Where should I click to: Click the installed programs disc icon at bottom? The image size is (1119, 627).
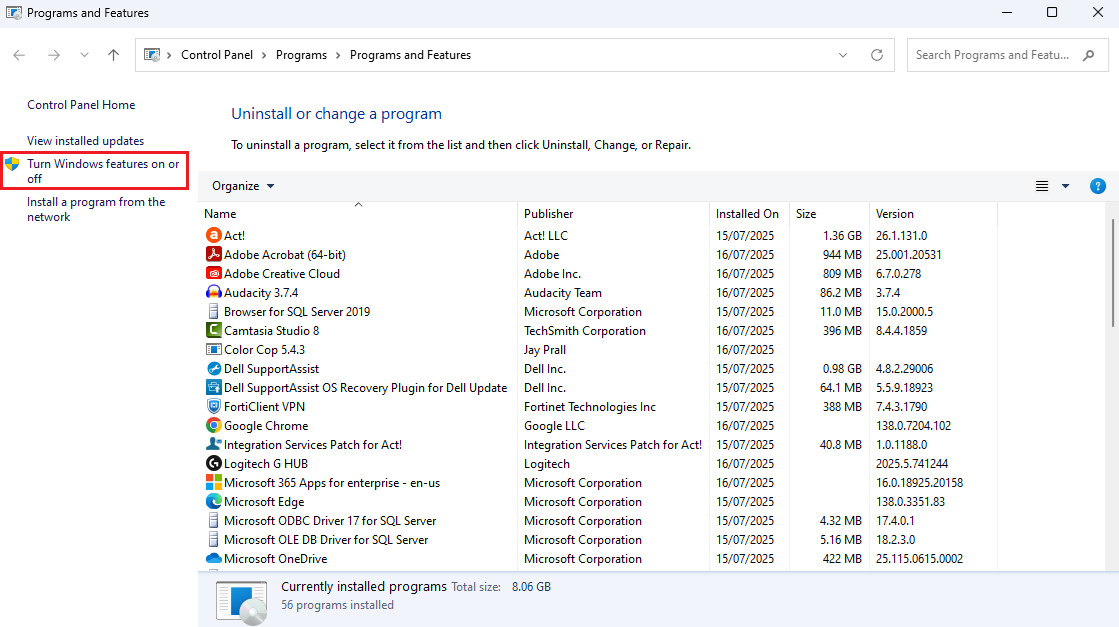(242, 601)
